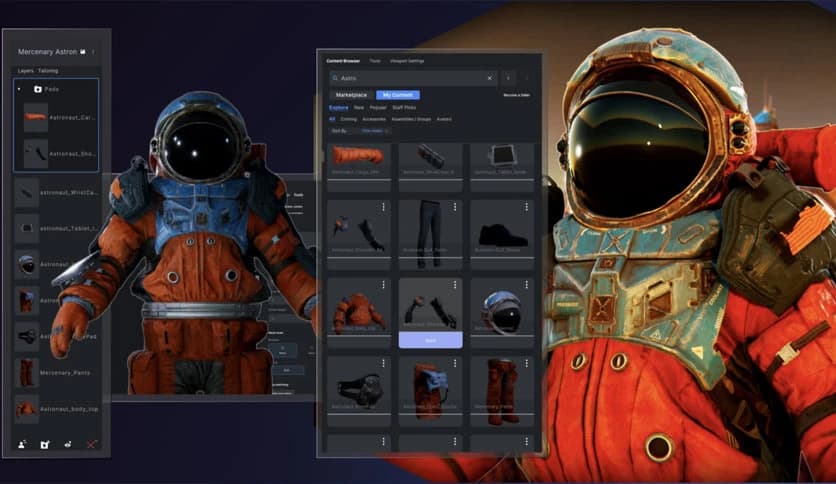Choose the Staff Picks filter
This screenshot has width=836, height=484.
[x=404, y=108]
